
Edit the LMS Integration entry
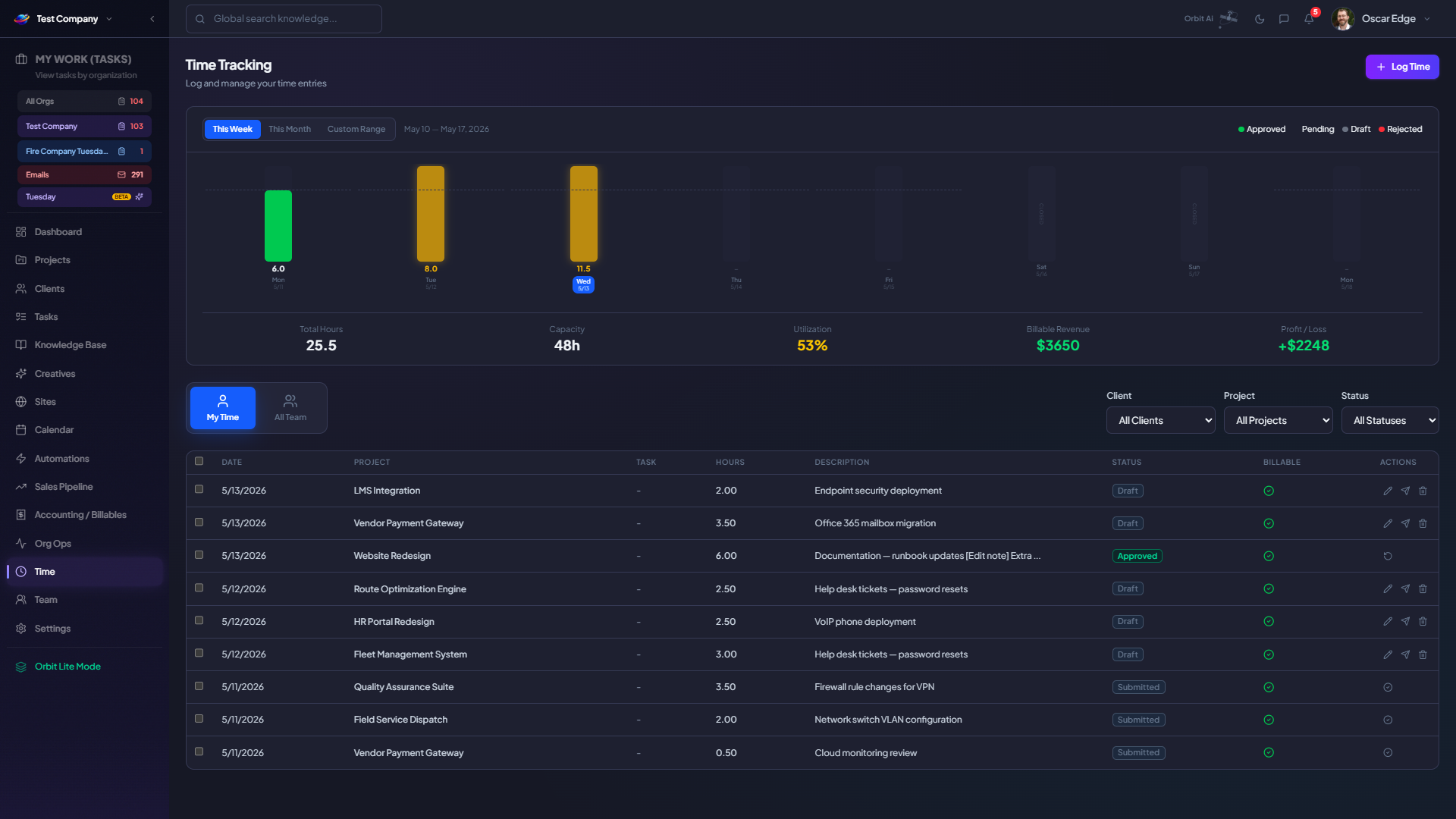(1388, 491)
